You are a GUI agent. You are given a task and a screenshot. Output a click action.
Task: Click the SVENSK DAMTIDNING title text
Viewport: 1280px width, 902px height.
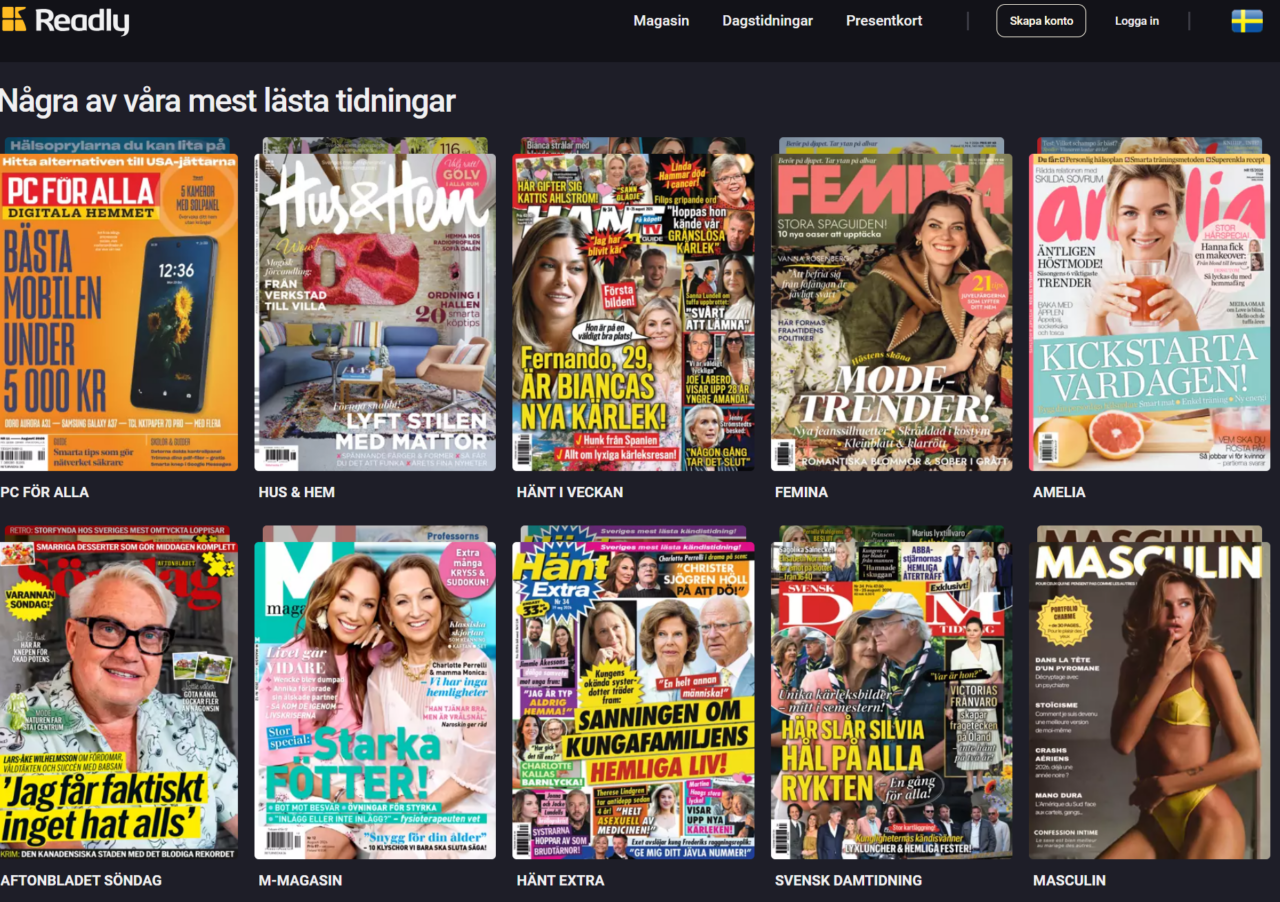pyautogui.click(x=848, y=880)
